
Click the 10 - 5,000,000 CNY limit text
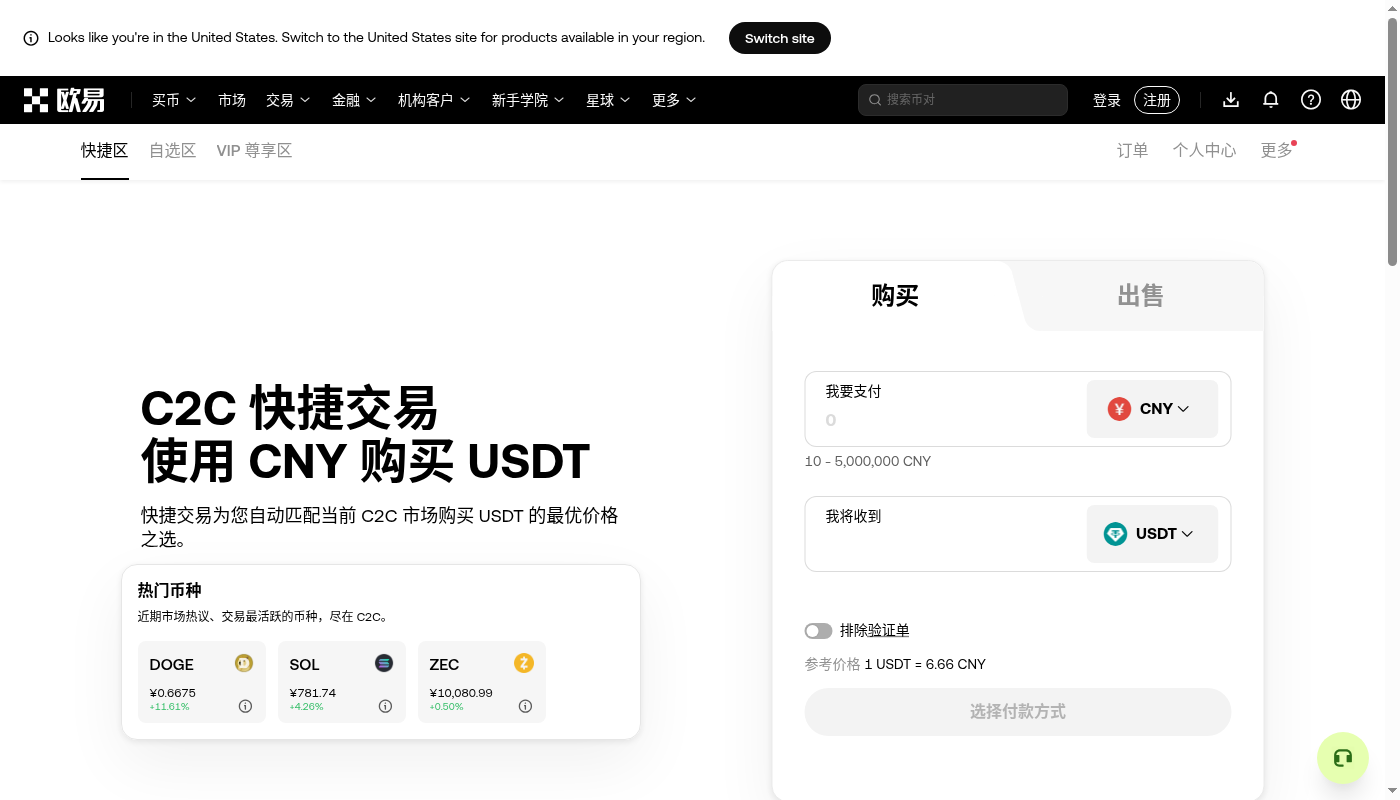click(x=868, y=461)
